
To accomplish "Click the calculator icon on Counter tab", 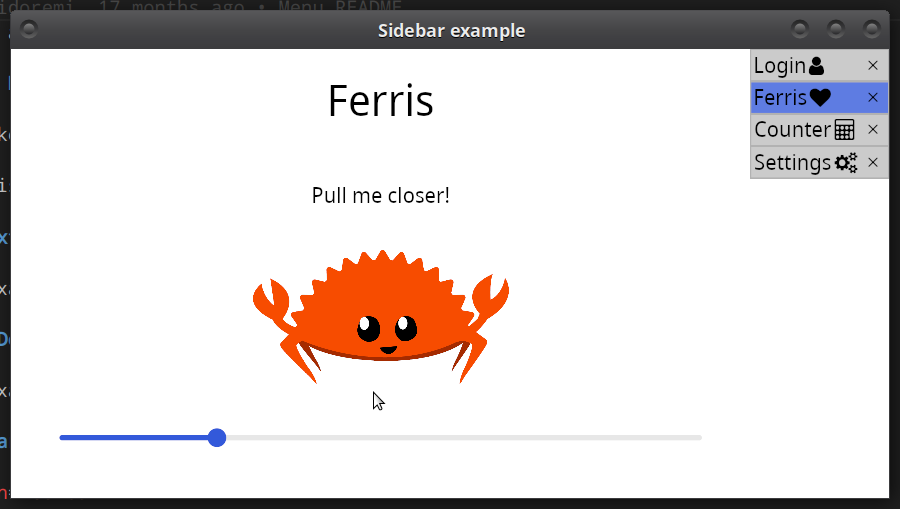I will pyautogui.click(x=844, y=130).
